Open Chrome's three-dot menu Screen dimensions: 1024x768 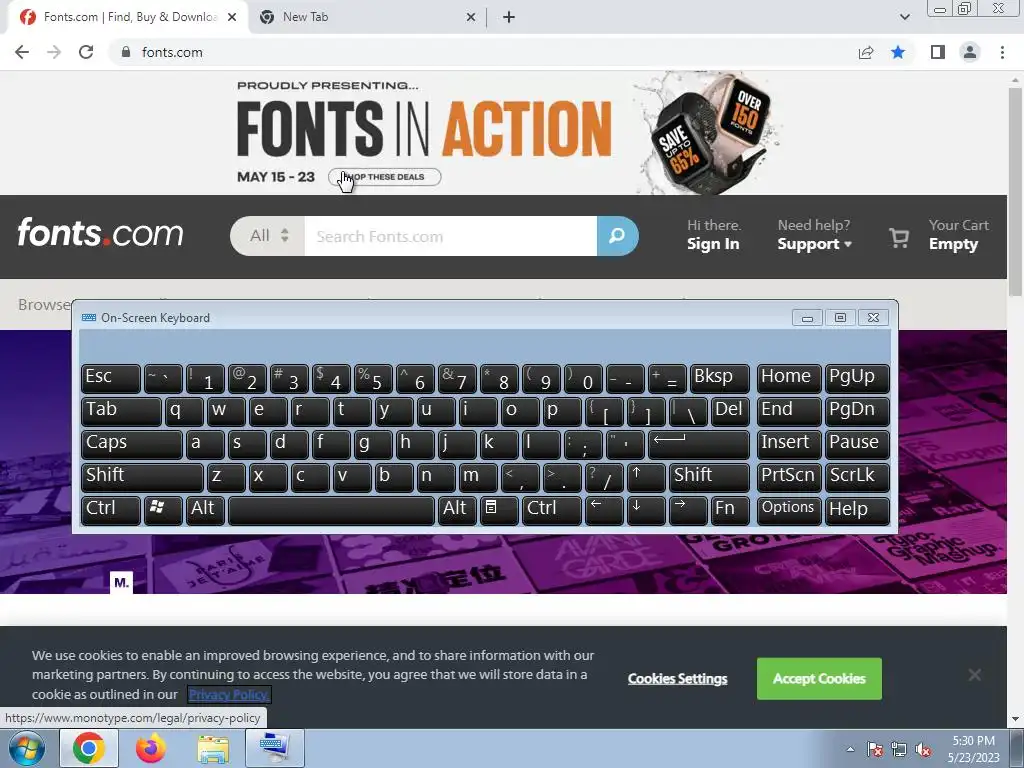pyautogui.click(x=1002, y=52)
